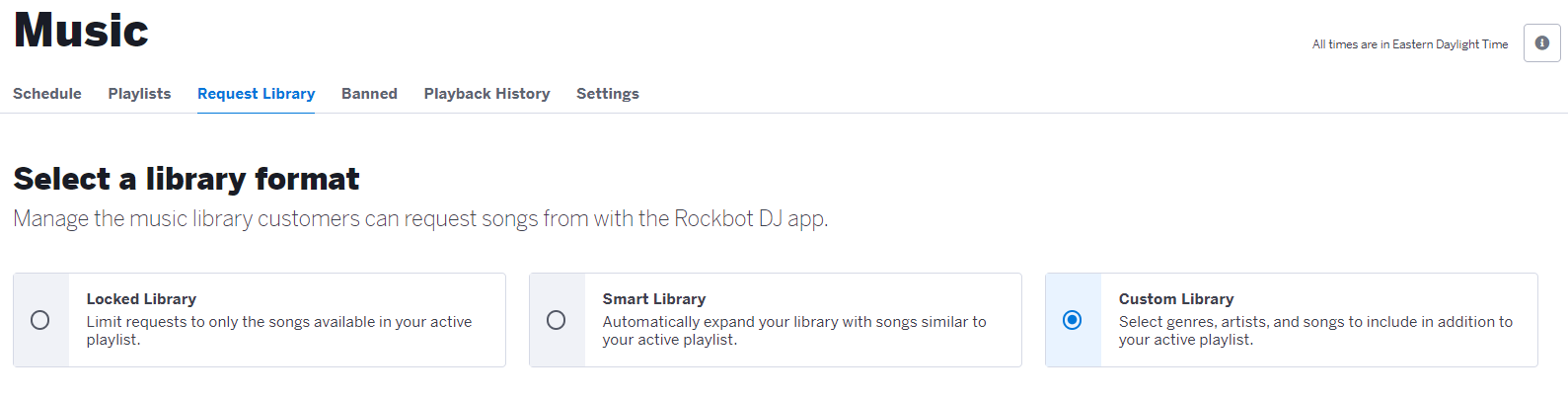Select the Locked Library radio button
This screenshot has width=1568, height=400.
tap(40, 320)
